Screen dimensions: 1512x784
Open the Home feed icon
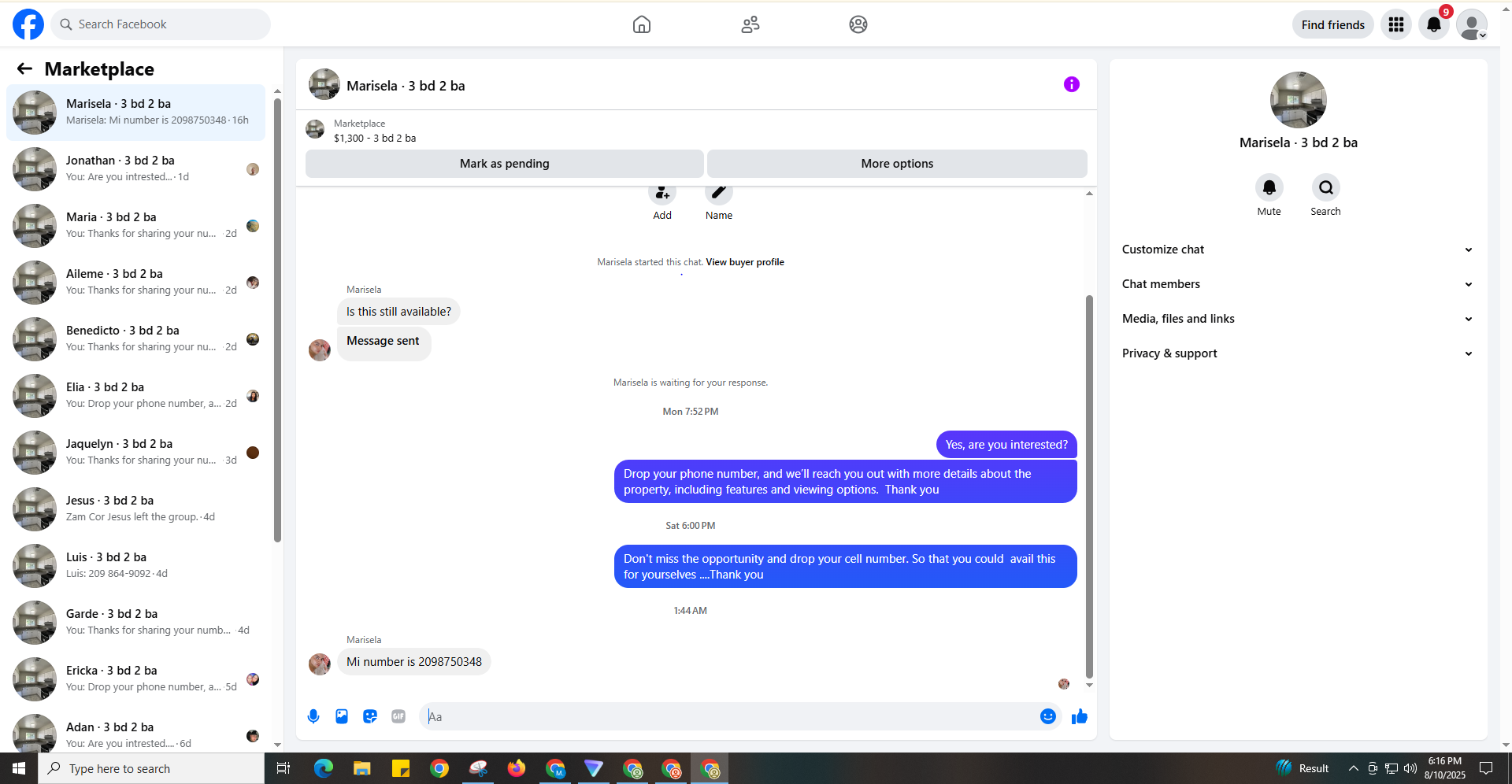tap(642, 24)
